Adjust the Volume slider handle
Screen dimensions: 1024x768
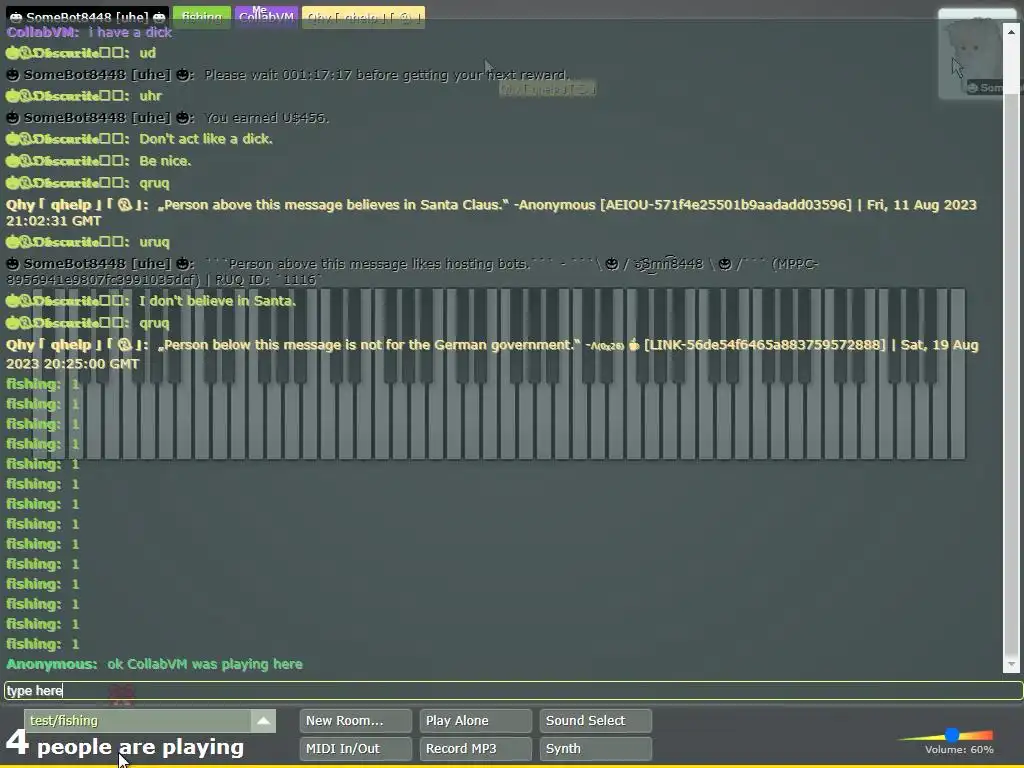(952, 735)
